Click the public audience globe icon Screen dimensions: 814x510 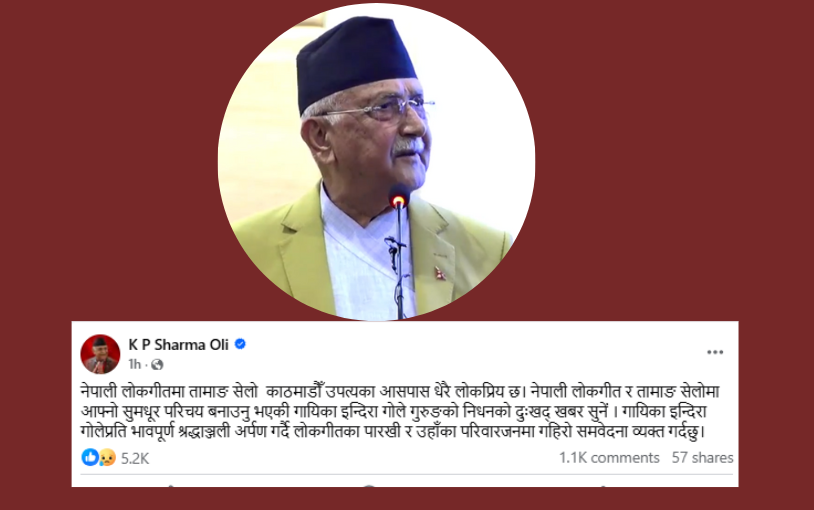point(157,365)
